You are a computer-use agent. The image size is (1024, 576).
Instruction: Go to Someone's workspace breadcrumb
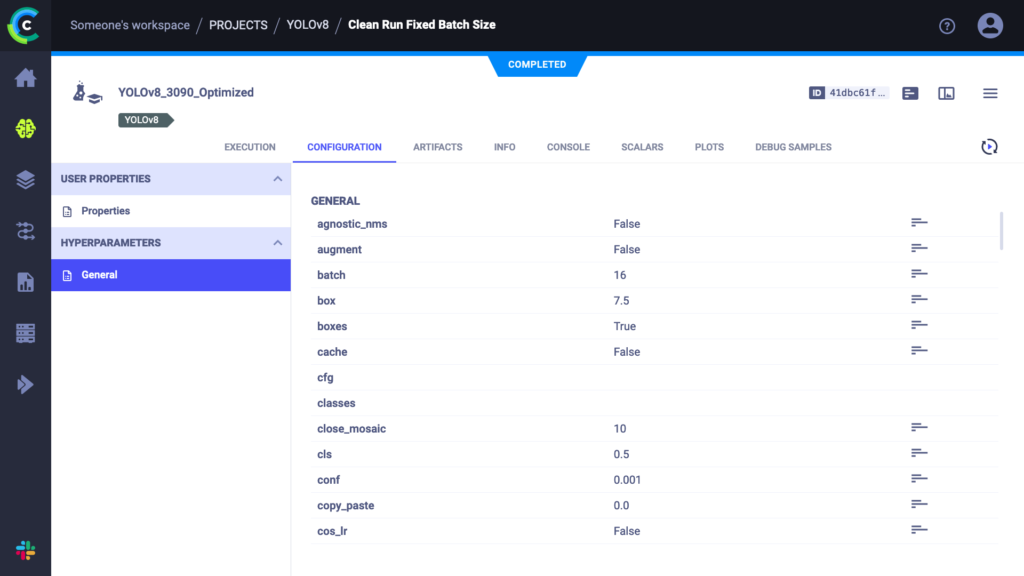click(130, 25)
